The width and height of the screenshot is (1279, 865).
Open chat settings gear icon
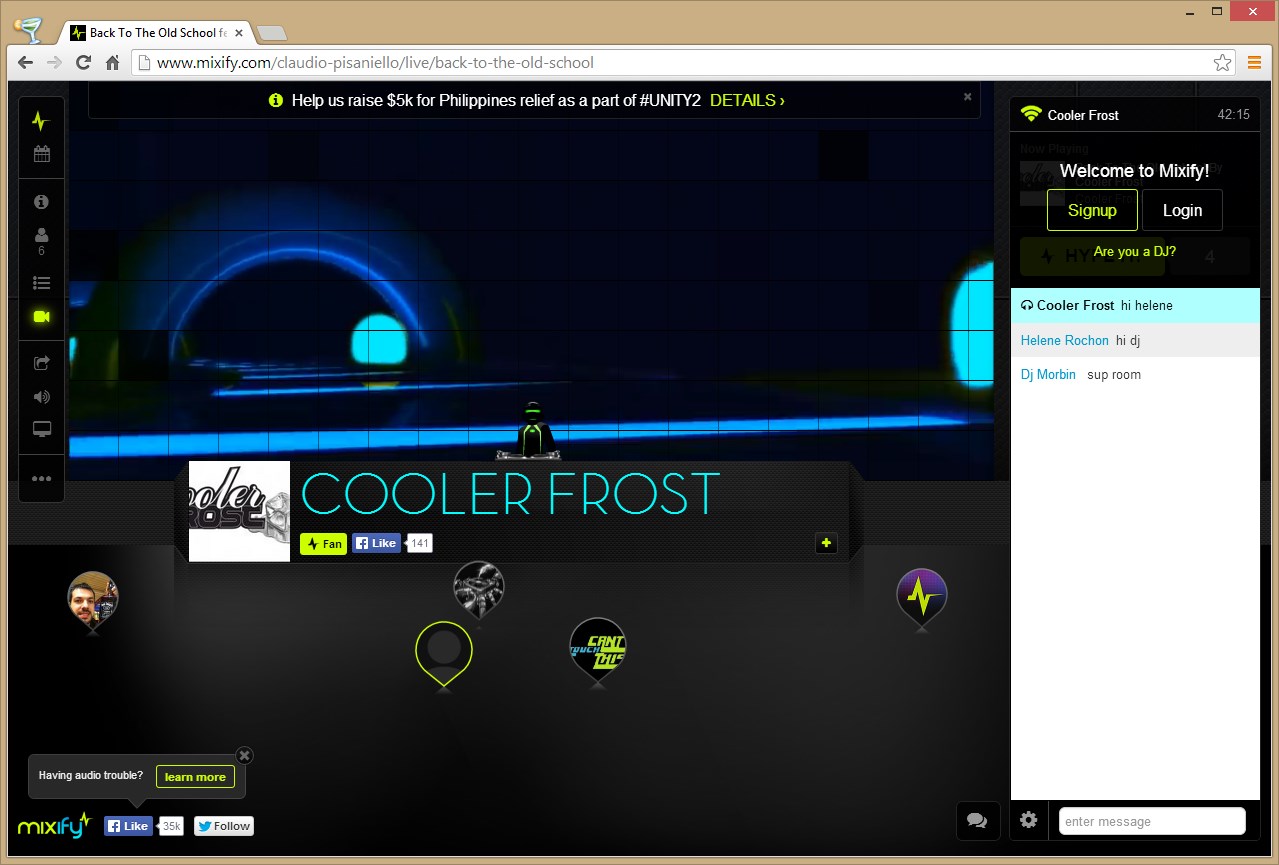tap(1028, 821)
